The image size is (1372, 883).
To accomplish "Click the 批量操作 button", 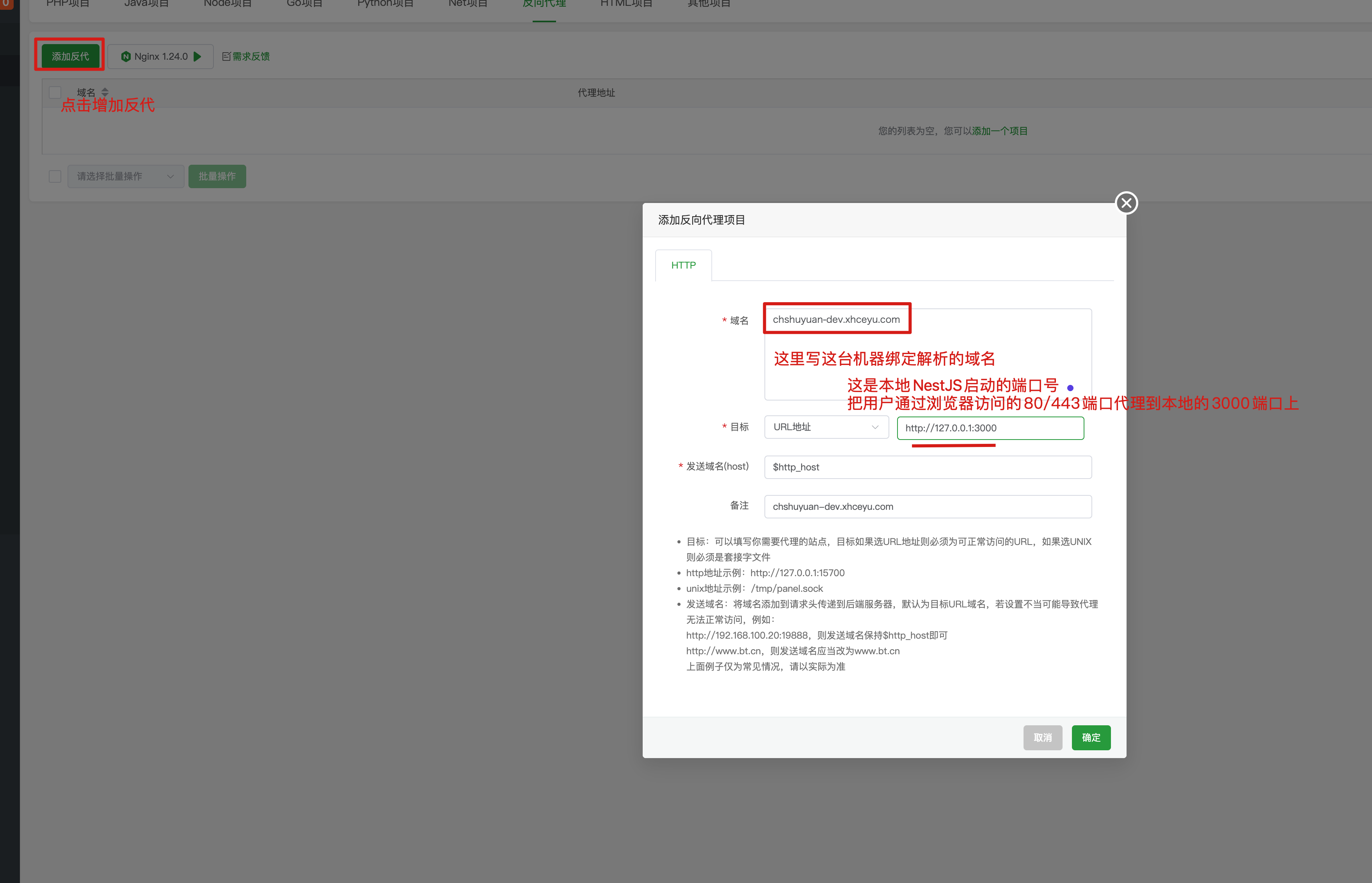I will (217, 176).
